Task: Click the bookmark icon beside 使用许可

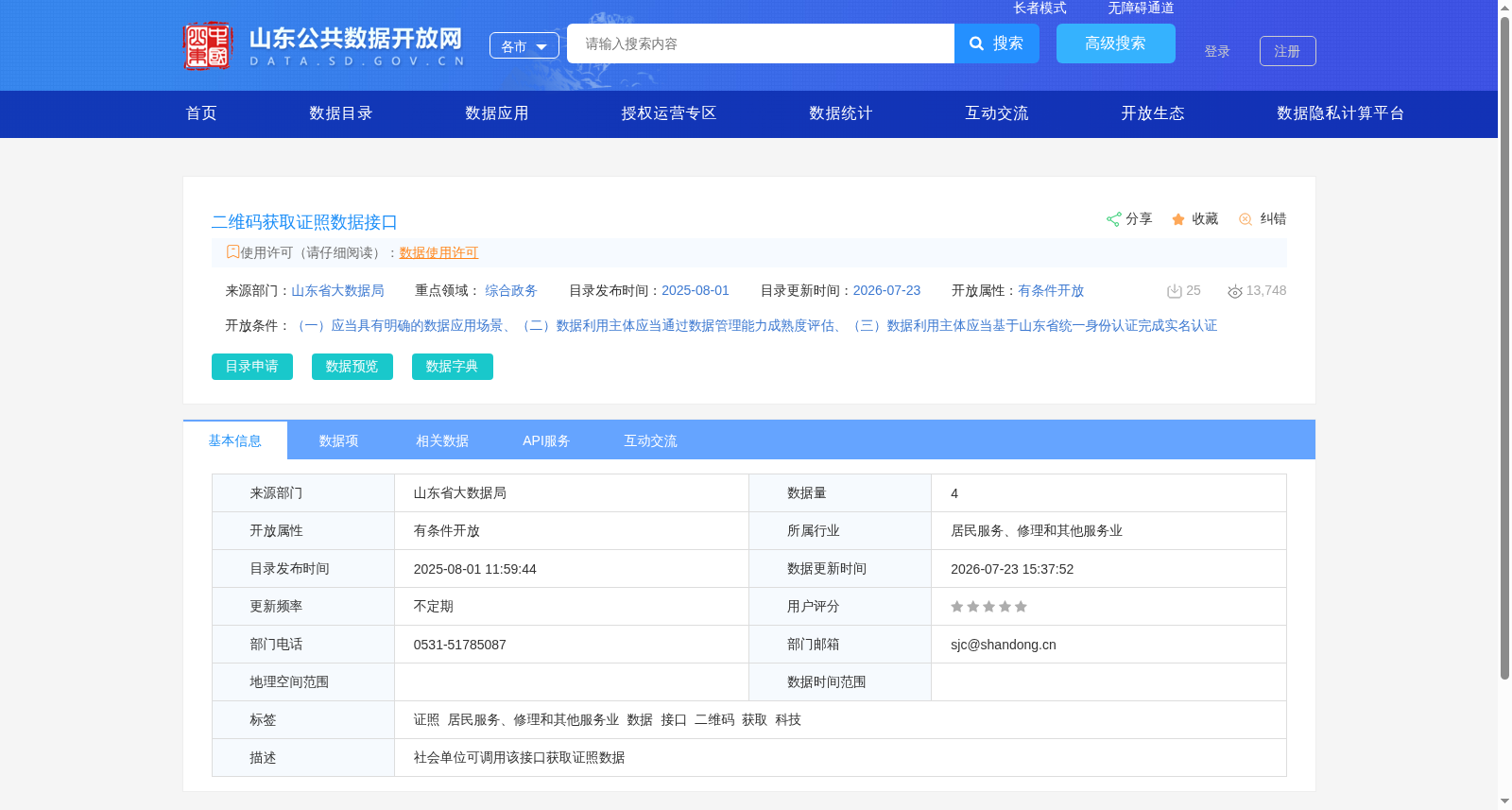Action: coord(232,251)
